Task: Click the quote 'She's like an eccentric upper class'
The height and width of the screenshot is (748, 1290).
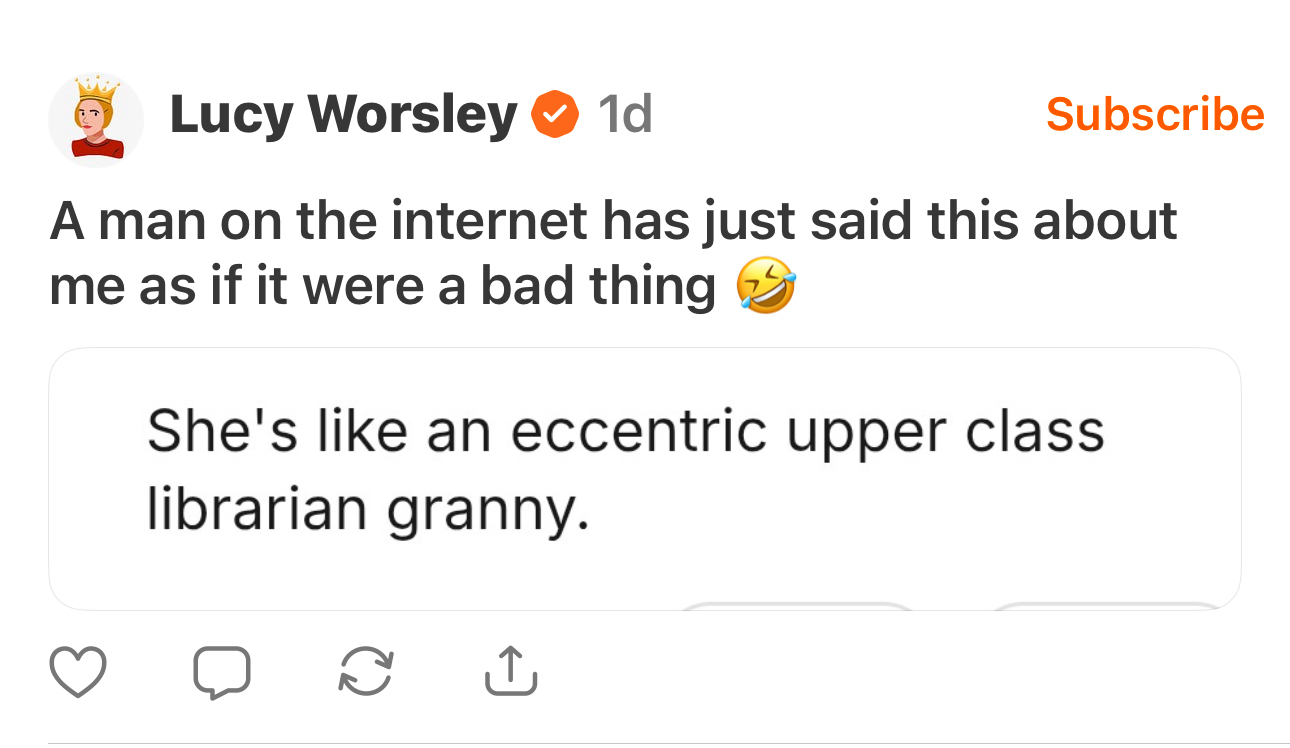Action: pos(625,433)
